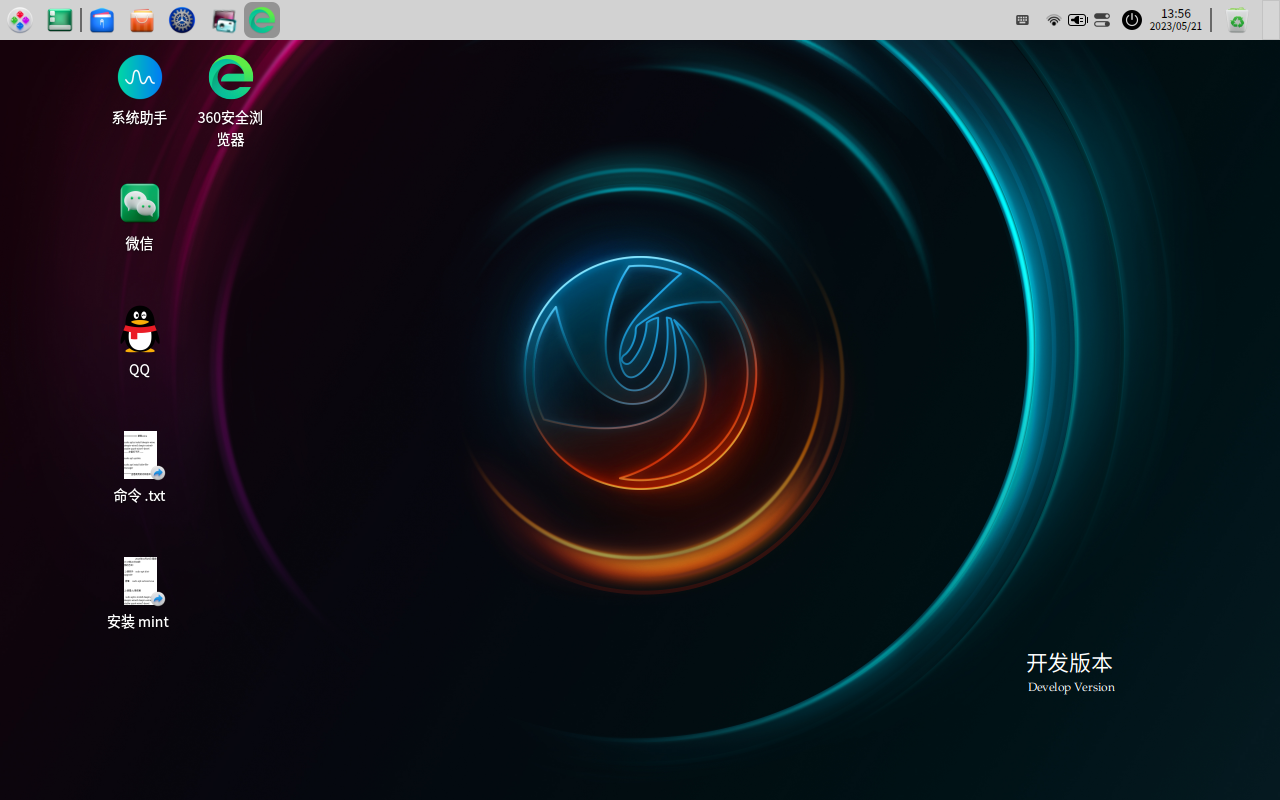This screenshot has width=1280, height=800.
Task: Open the app launcher in the dock
Action: pos(20,20)
